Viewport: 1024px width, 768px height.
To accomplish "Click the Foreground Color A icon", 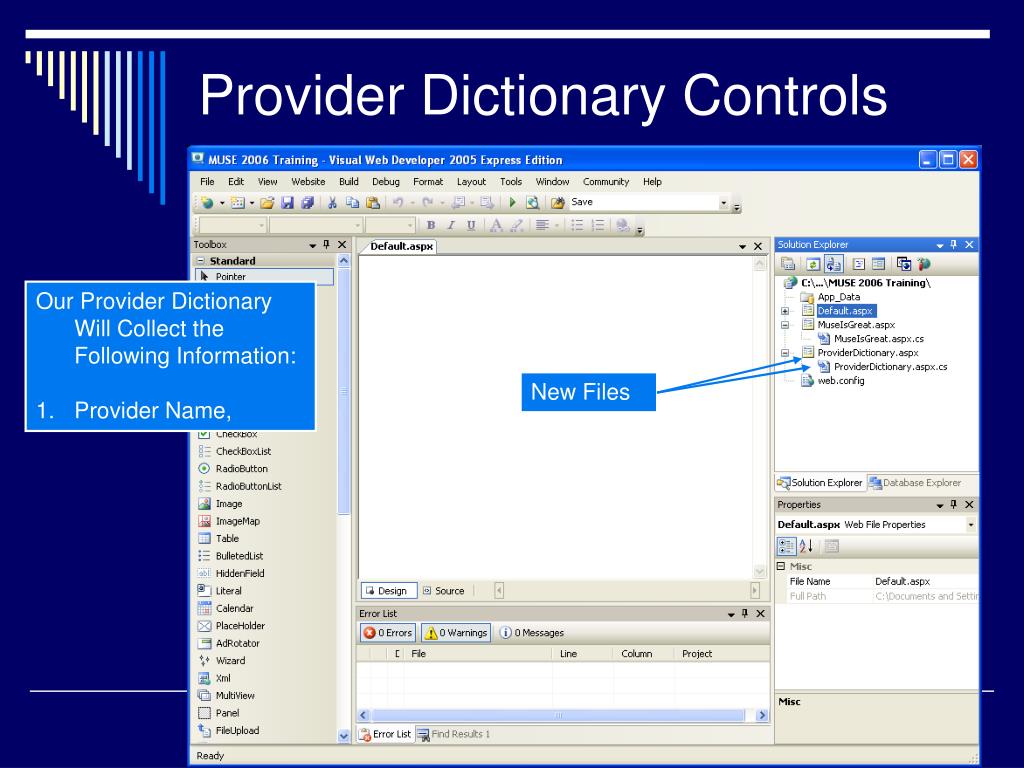I will [496, 225].
